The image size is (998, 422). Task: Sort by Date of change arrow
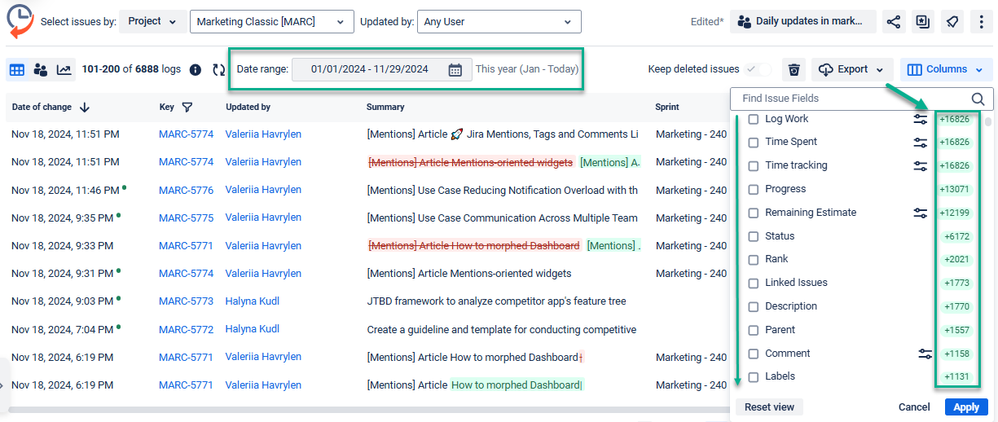click(85, 108)
